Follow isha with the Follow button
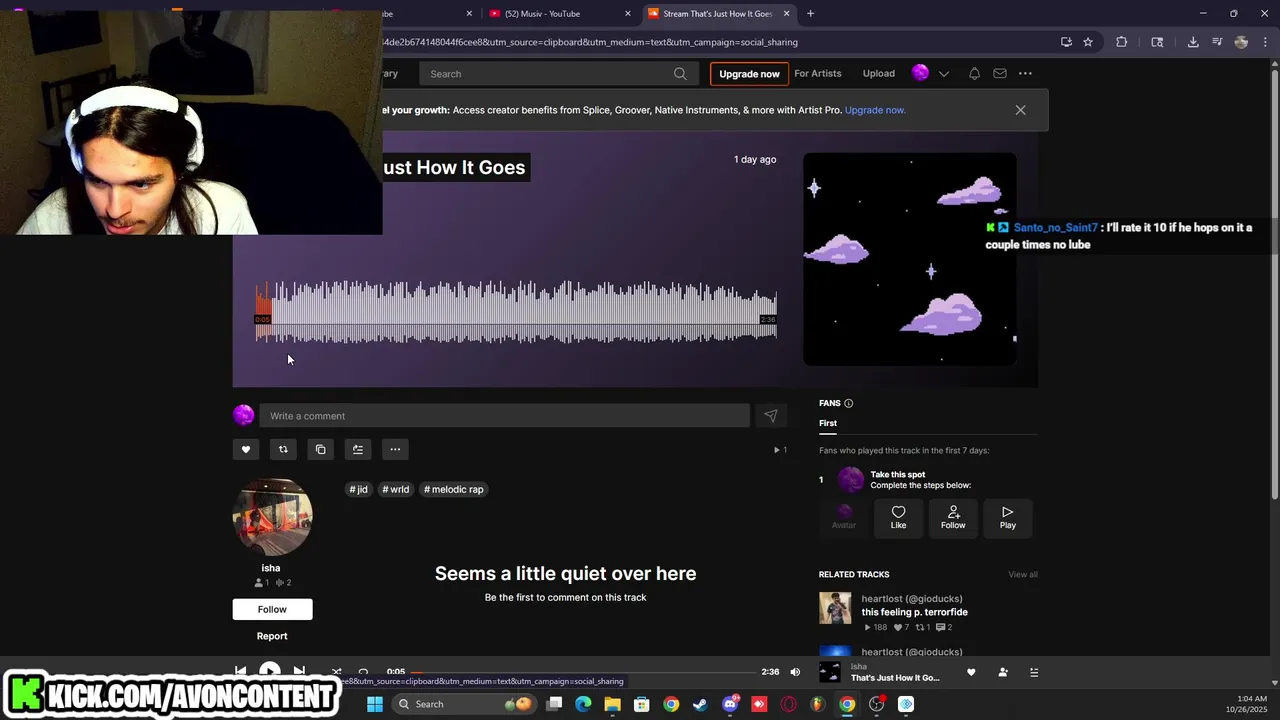The width and height of the screenshot is (1280, 720). [x=272, y=609]
